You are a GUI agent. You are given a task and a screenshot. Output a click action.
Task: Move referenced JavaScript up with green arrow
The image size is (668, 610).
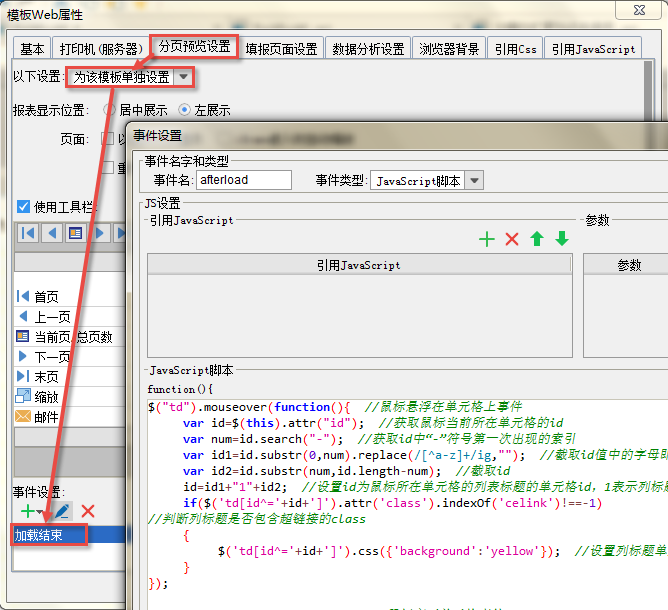[537, 239]
